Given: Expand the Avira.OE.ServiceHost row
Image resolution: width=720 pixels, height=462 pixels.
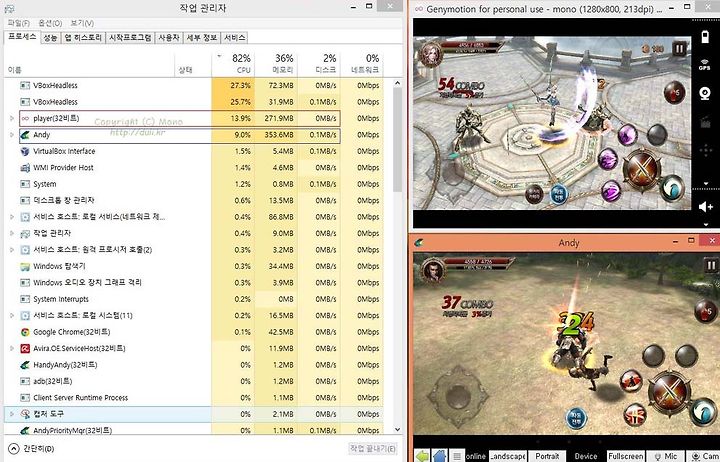Looking at the screenshot, I should pos(12,349).
